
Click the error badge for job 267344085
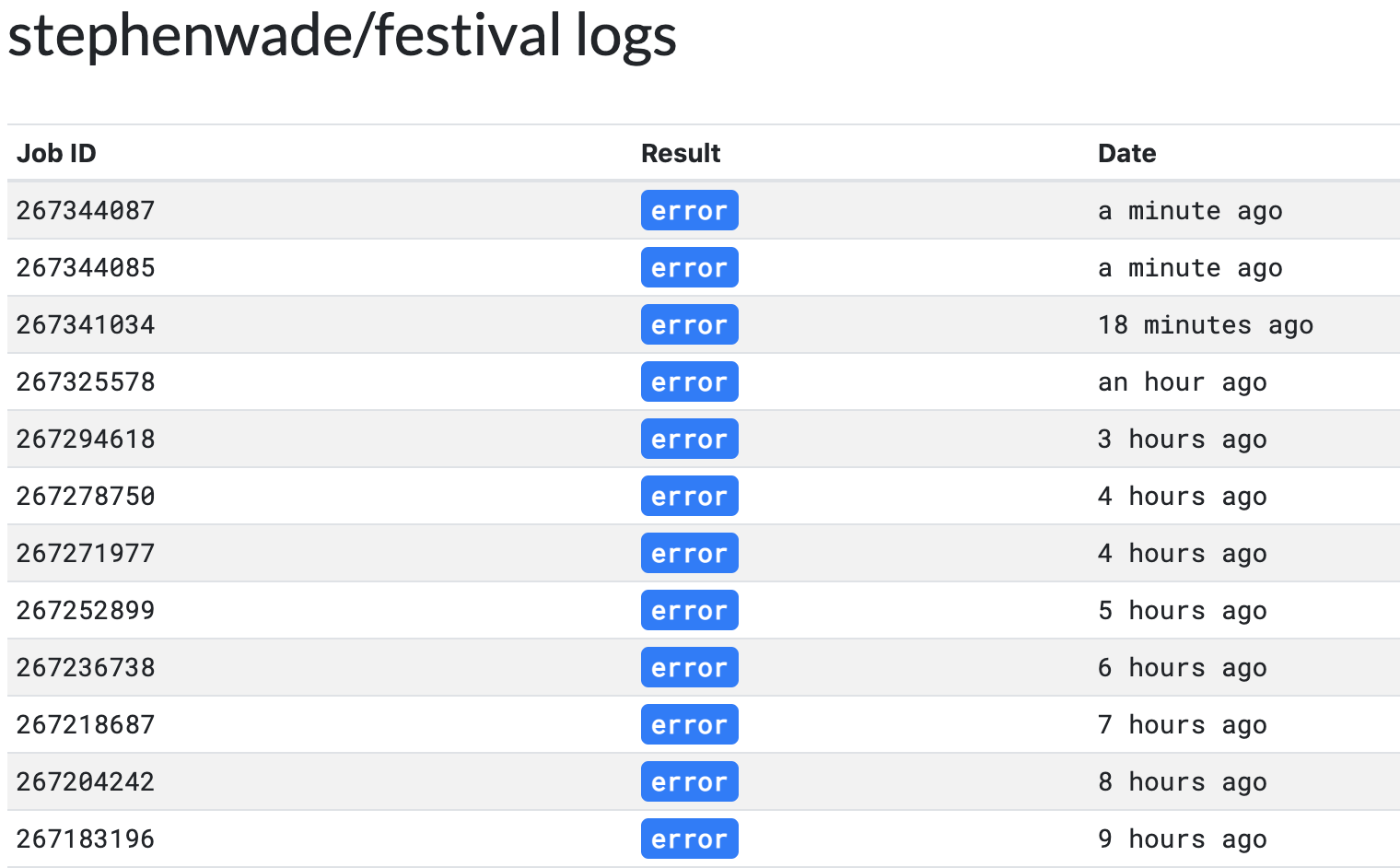coord(689,267)
